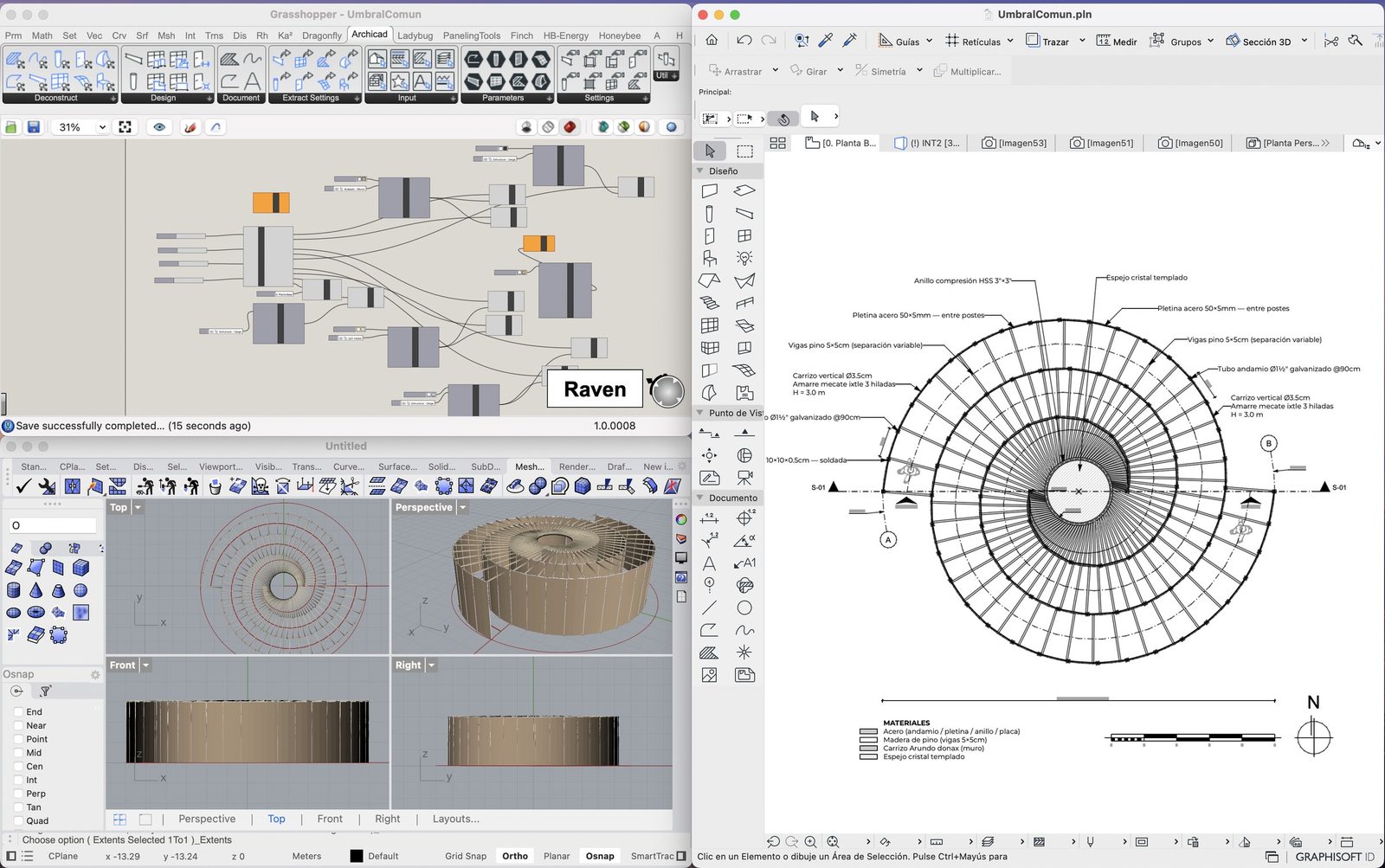Viewport: 1385px width, 868px height.
Task: Enable the Point osnap checkbox
Action: pyautogui.click(x=18, y=740)
